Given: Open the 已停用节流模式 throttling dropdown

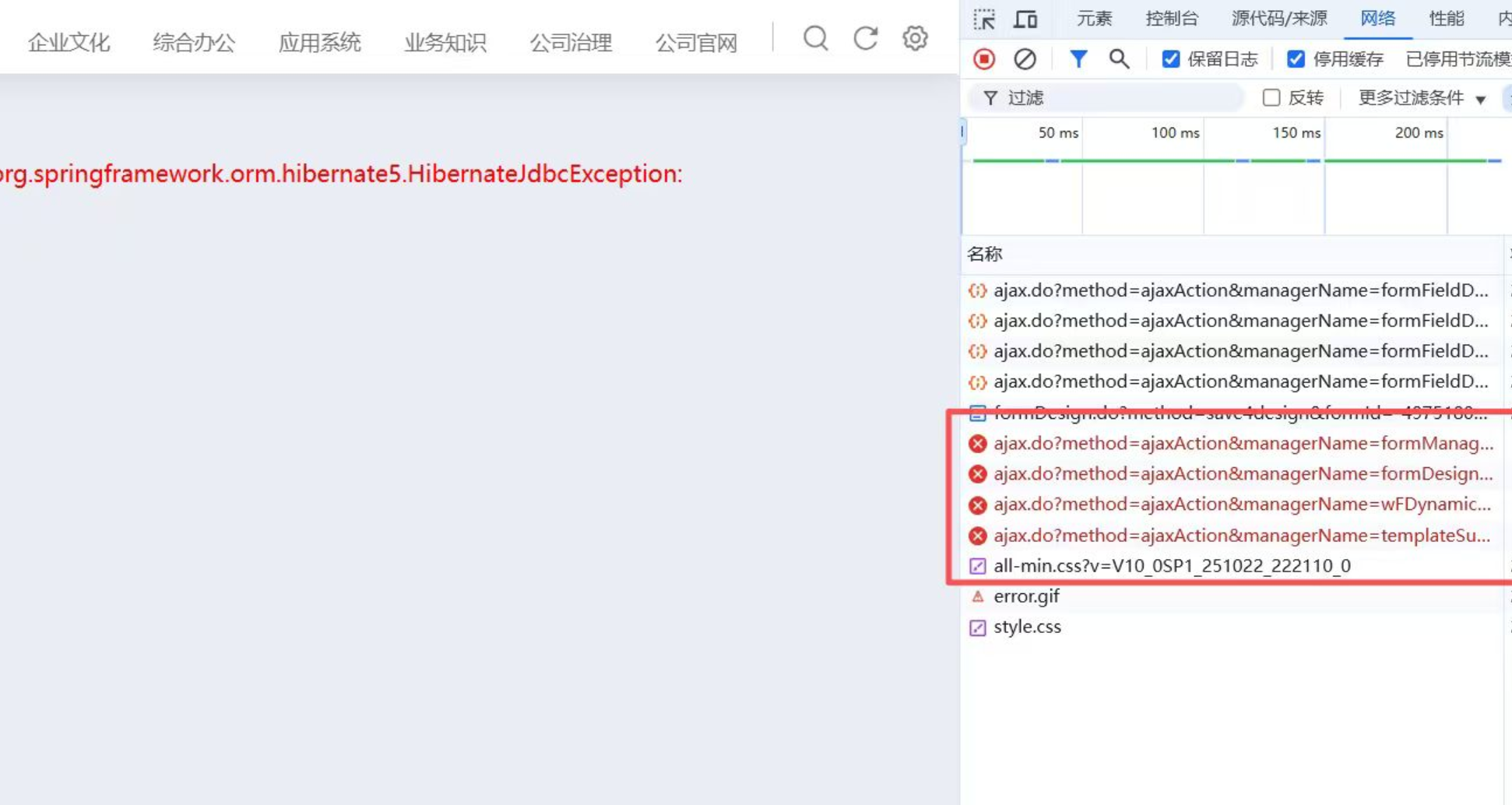Looking at the screenshot, I should pos(1458,59).
